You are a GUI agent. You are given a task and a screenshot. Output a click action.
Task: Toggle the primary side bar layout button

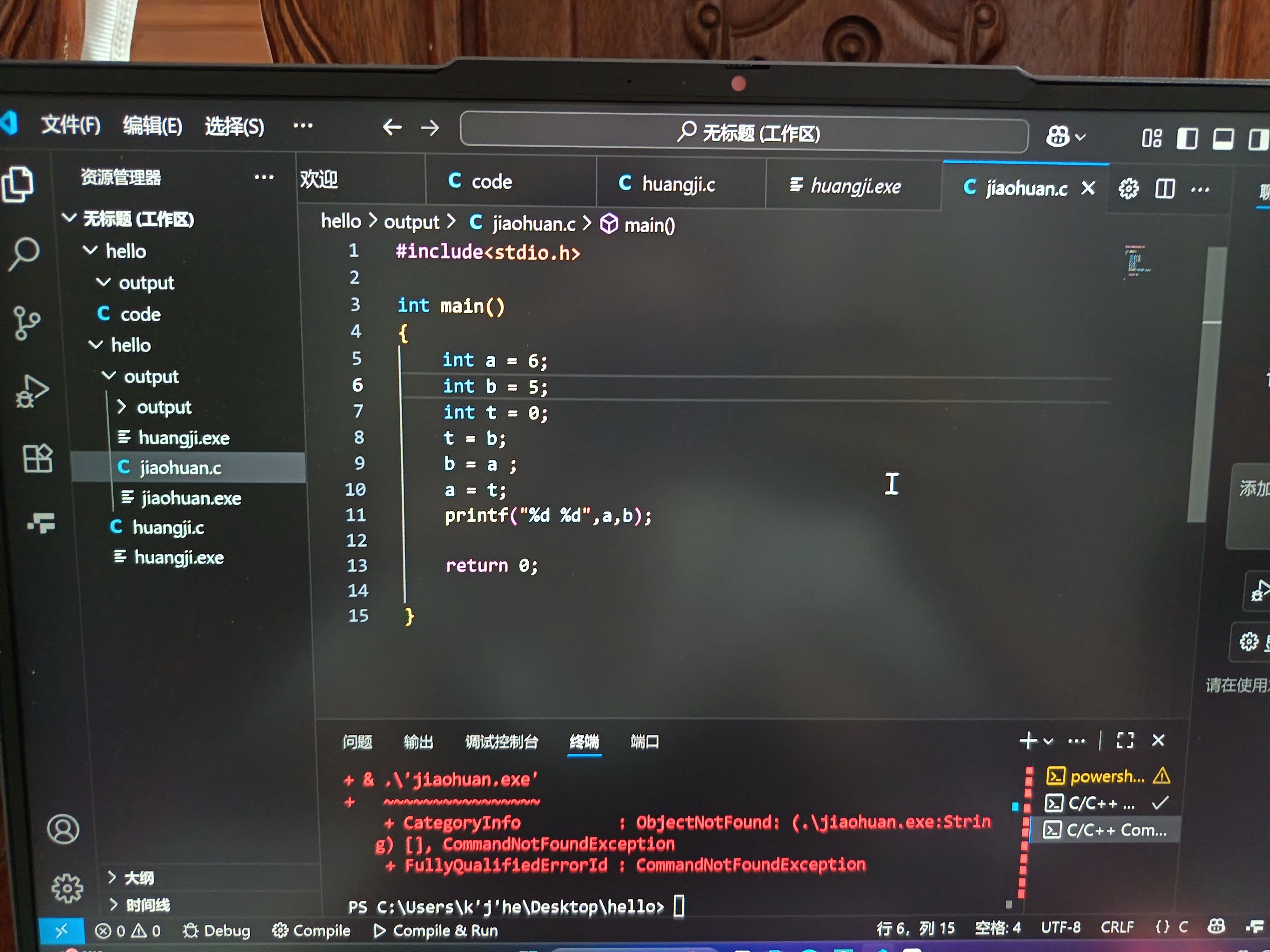tap(1187, 138)
